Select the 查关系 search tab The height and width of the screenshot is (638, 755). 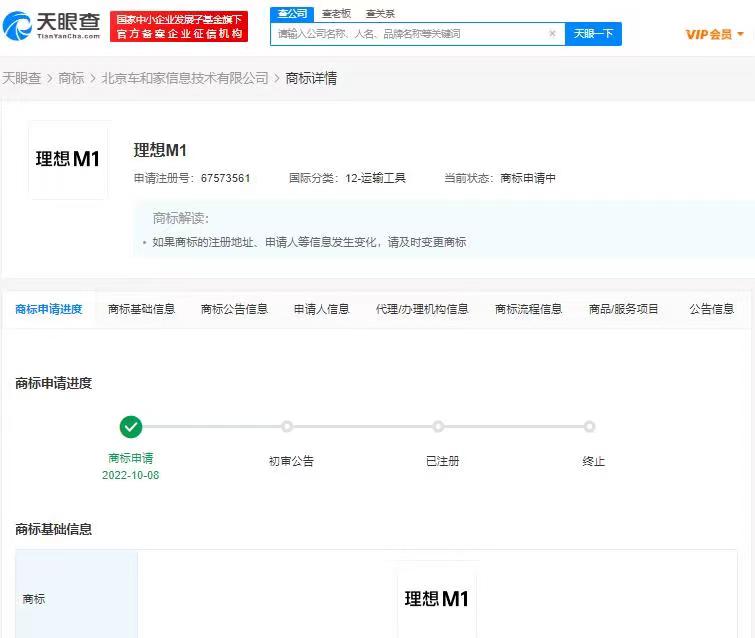tap(380, 14)
